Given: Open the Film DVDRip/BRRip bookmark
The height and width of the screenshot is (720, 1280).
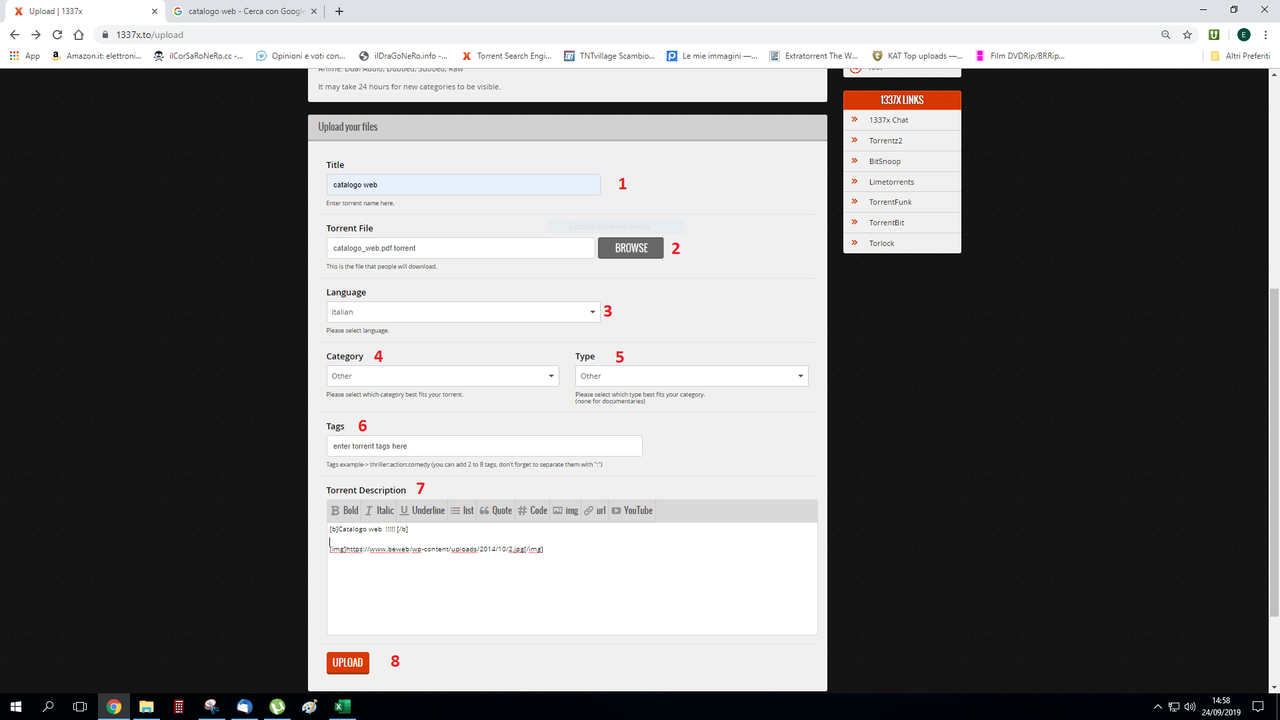Looking at the screenshot, I should coord(1020,56).
